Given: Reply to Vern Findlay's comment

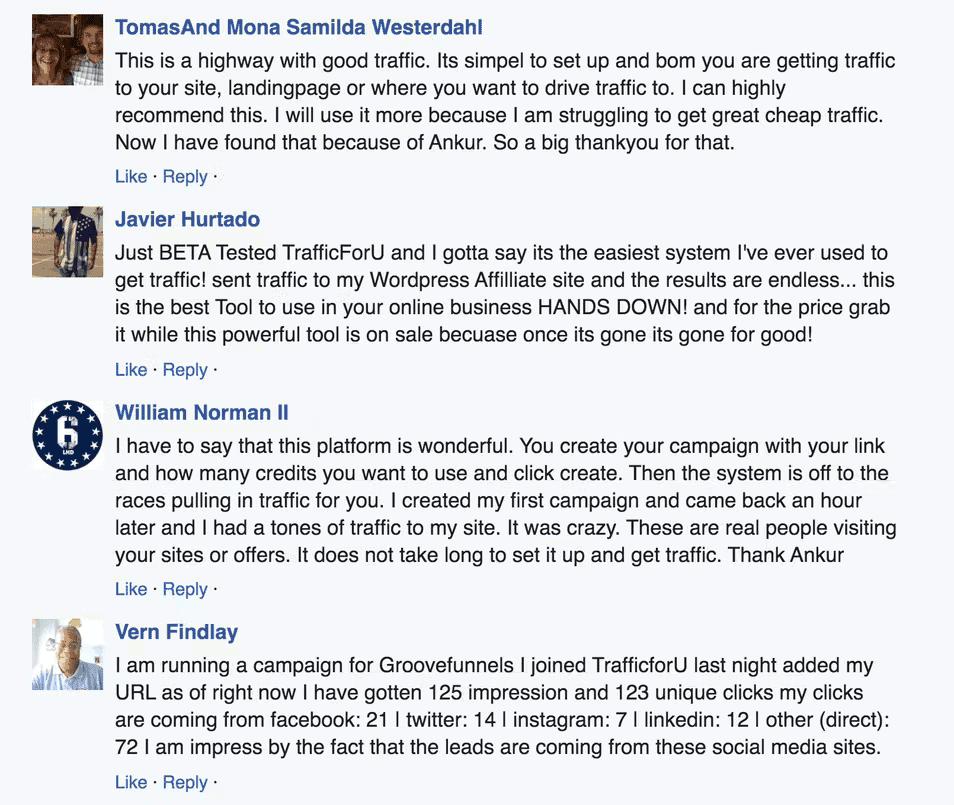Looking at the screenshot, I should pos(185,782).
